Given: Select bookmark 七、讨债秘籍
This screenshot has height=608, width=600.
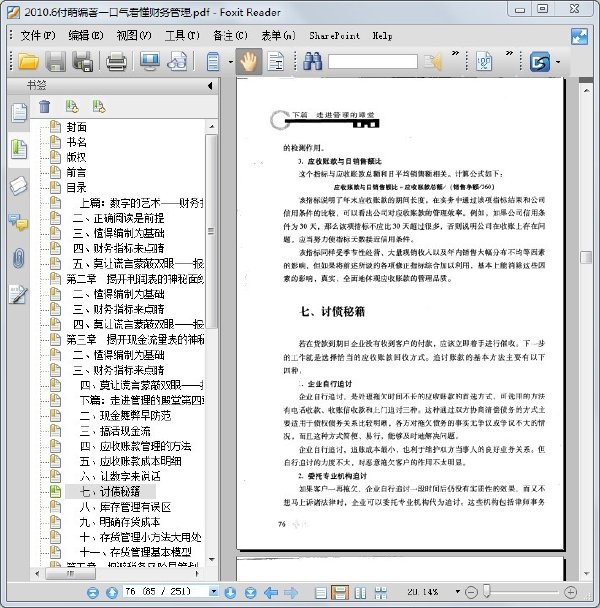Looking at the screenshot, I should click(110, 491).
